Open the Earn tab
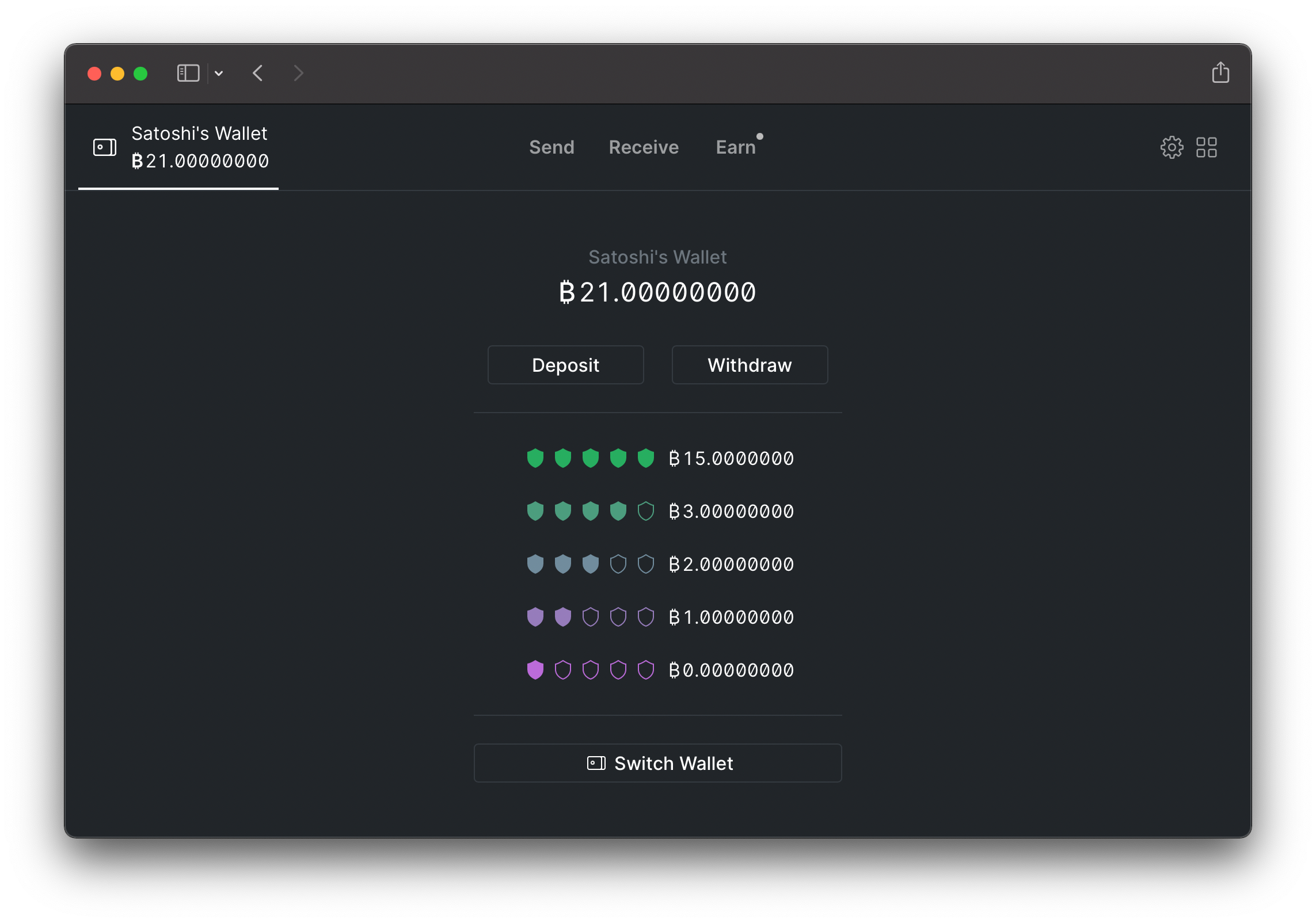This screenshot has width=1316, height=923. pyautogui.click(x=736, y=147)
